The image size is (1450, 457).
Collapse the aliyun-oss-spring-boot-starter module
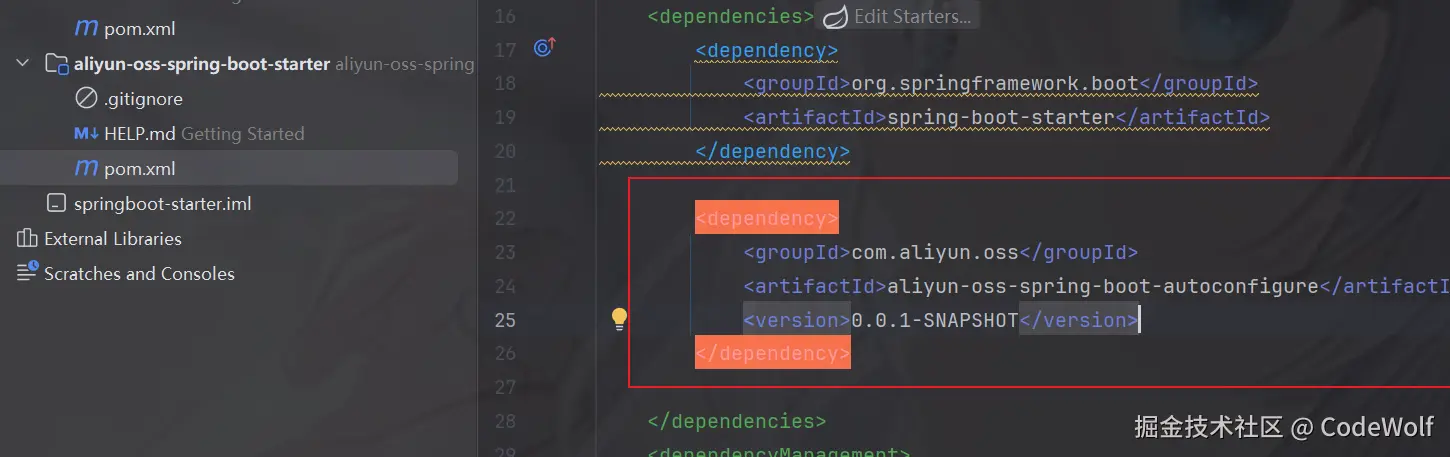click(23, 64)
